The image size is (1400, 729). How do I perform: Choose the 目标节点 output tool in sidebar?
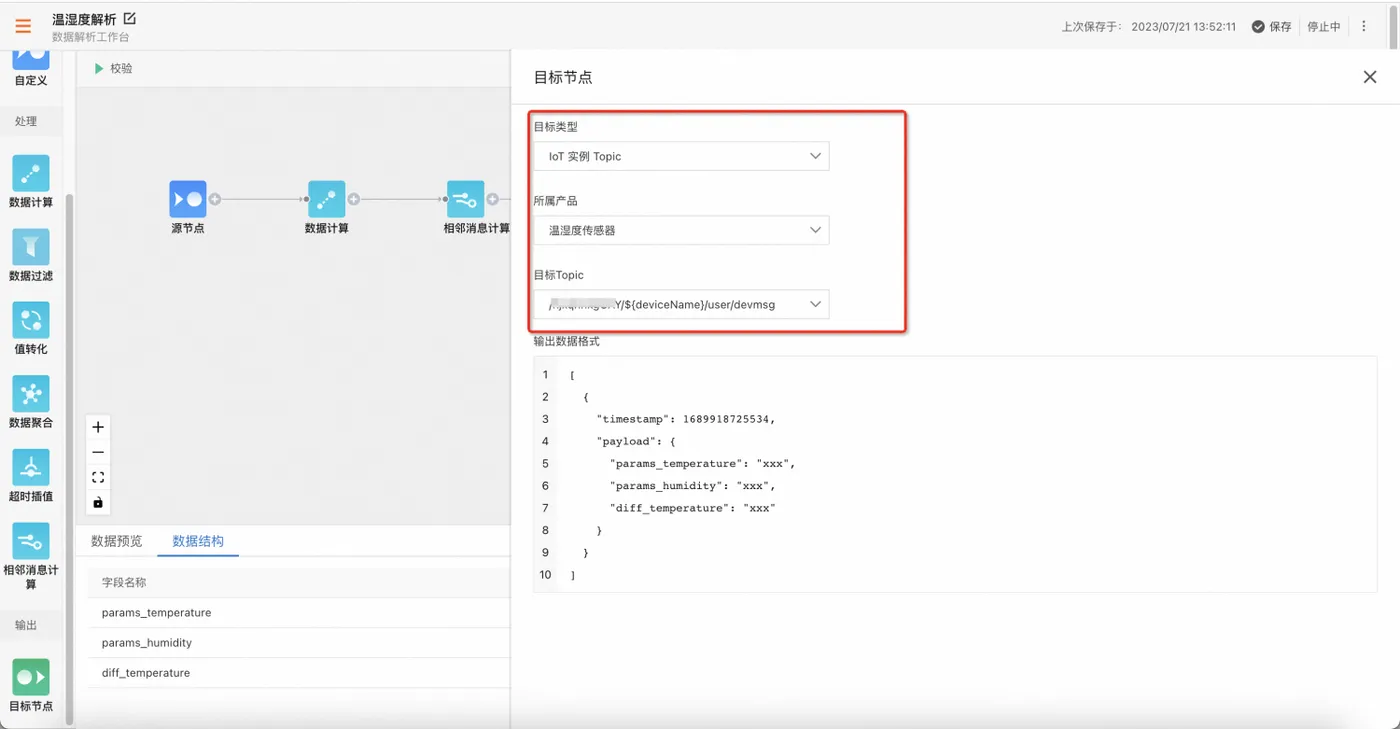tap(31, 677)
